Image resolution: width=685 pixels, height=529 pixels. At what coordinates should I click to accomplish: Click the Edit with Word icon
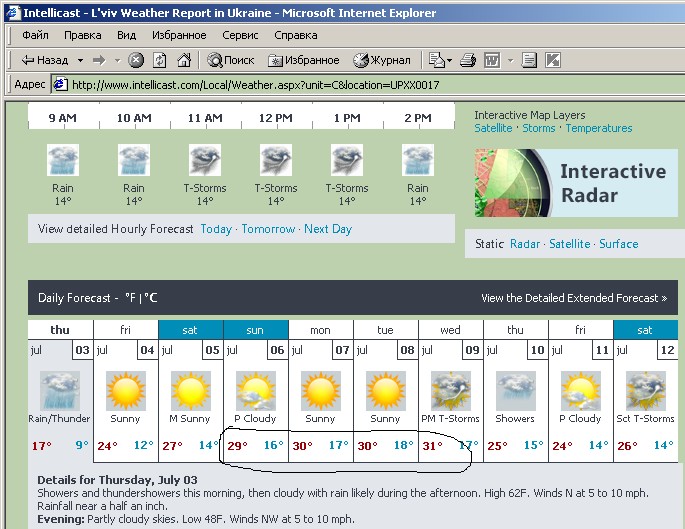pos(492,60)
